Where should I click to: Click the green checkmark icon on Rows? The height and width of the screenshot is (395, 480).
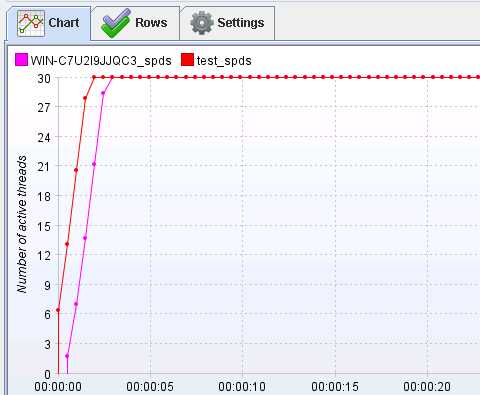[115, 23]
